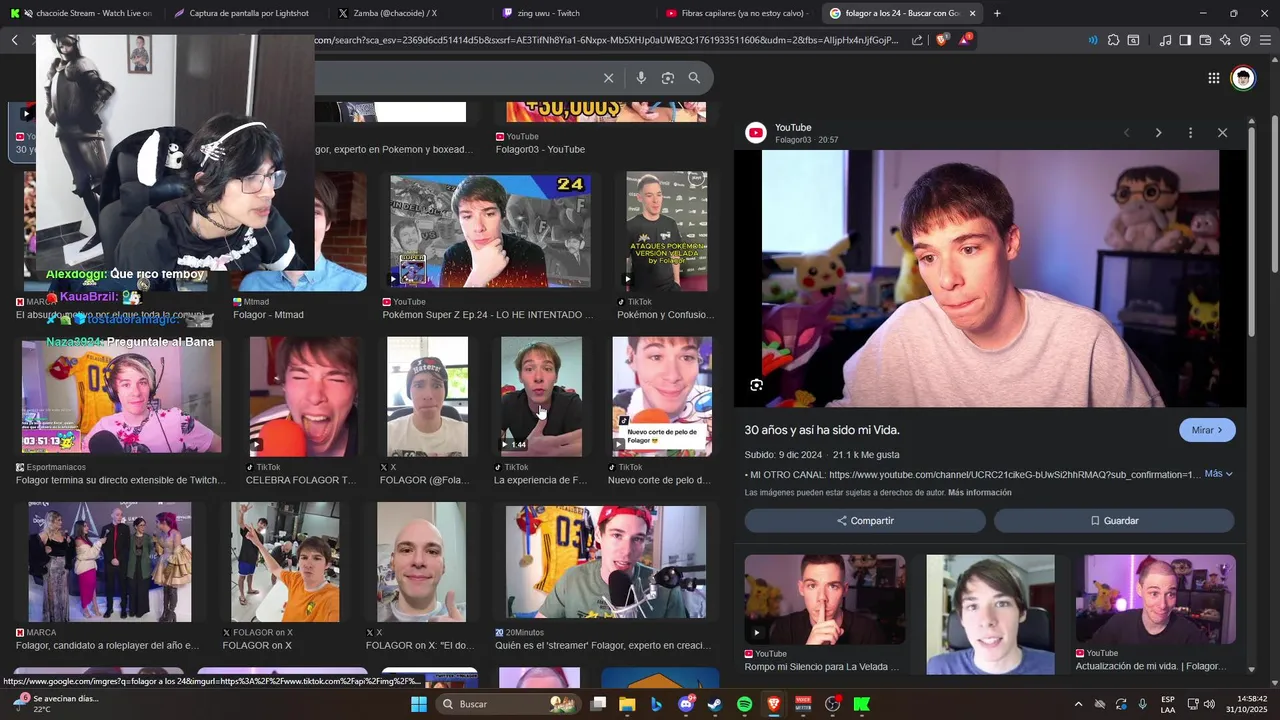The width and height of the screenshot is (1280, 720).
Task: Click the taskbar volume speaker icon
Action: (x=1209, y=704)
